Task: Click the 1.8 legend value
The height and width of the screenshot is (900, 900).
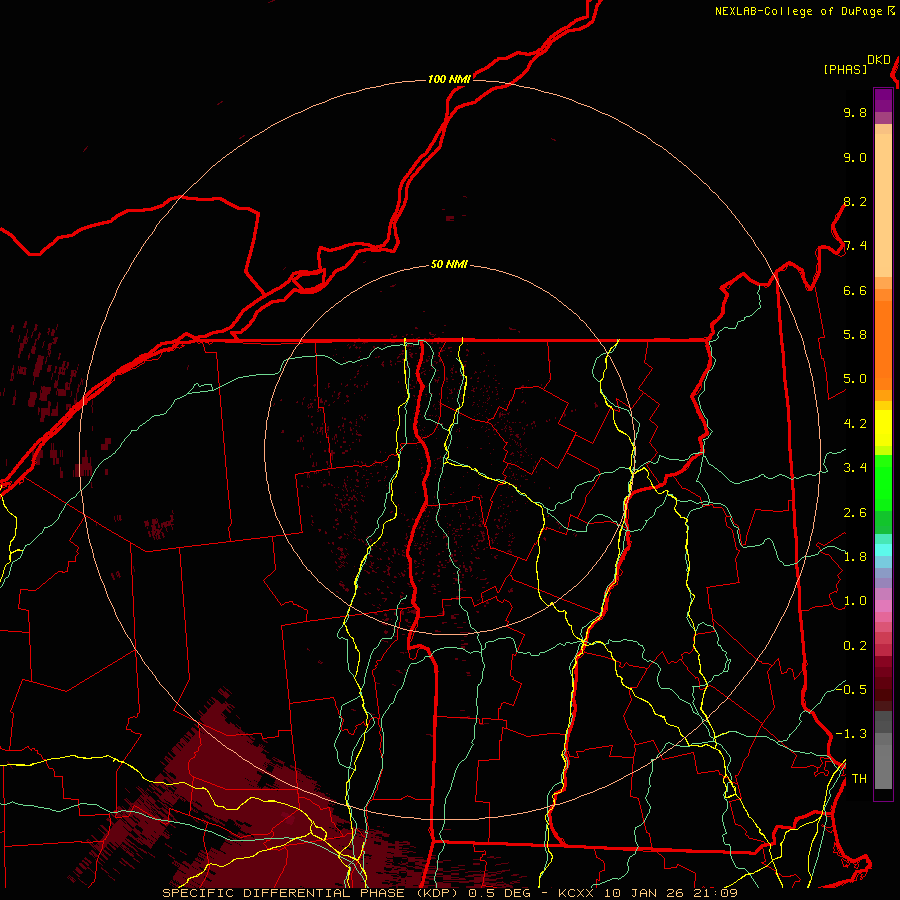Action: point(855,557)
